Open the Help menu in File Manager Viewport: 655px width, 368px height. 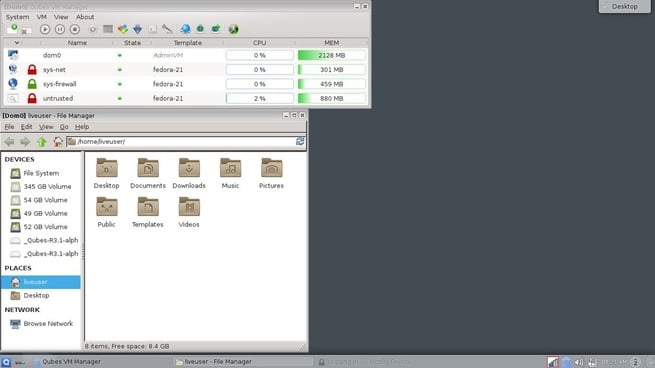(82, 127)
